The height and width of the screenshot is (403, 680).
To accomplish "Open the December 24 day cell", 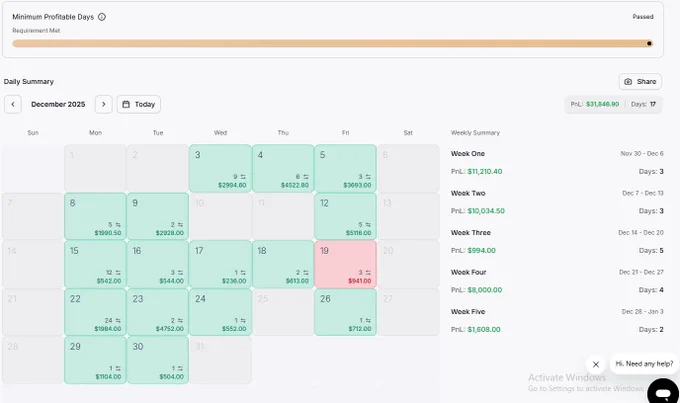I will [x=220, y=312].
